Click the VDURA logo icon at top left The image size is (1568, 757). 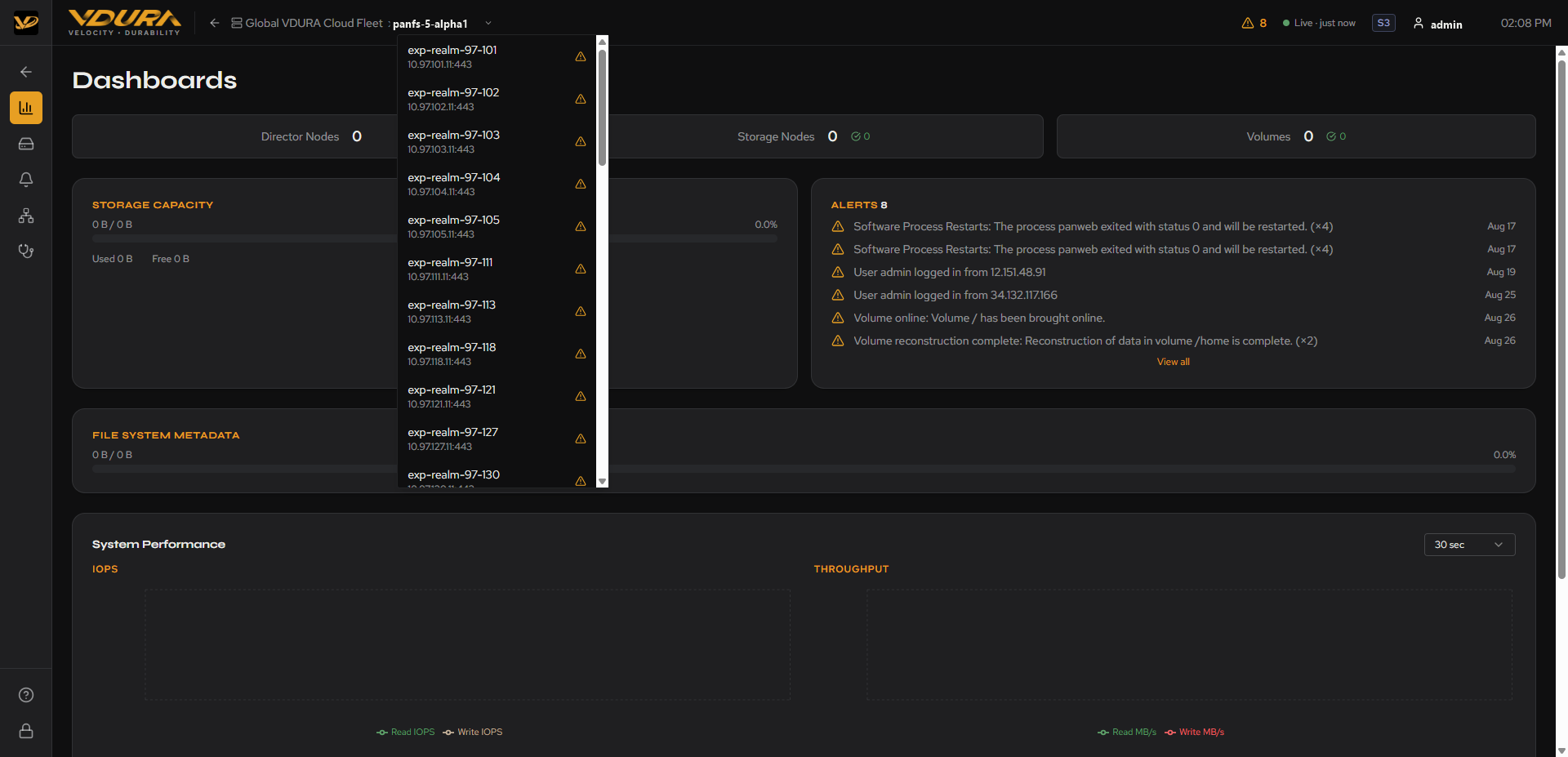(x=26, y=23)
